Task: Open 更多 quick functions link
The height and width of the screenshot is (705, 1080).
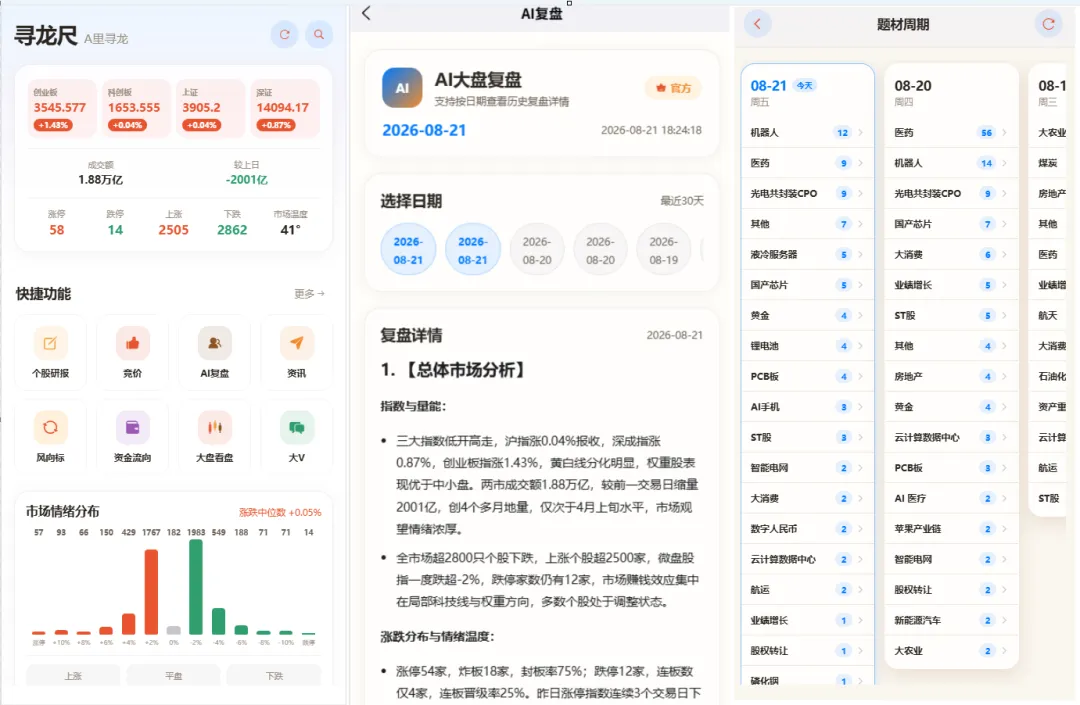Action: click(x=309, y=294)
